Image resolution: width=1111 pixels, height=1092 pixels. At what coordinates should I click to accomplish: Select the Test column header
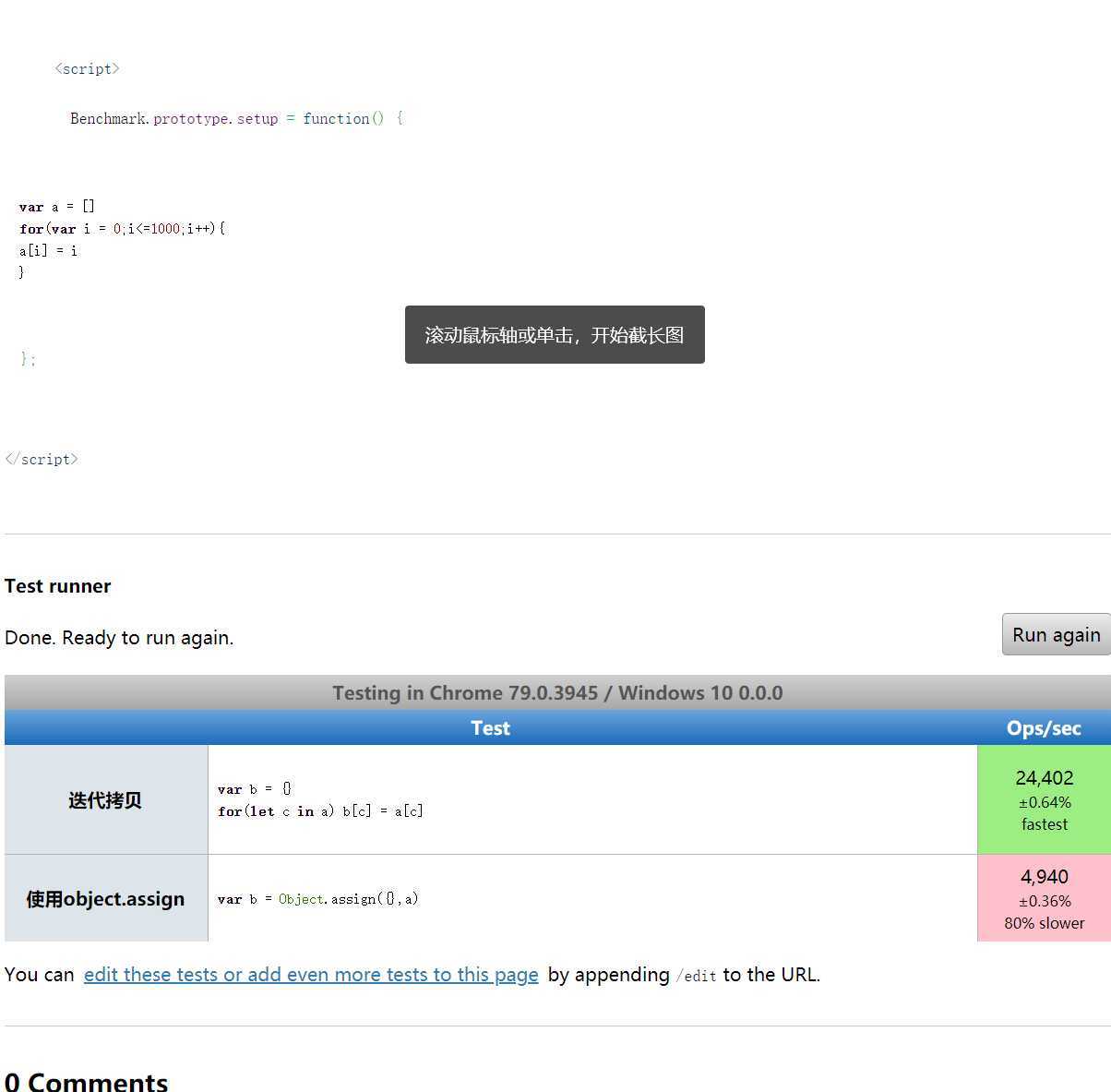point(490,727)
